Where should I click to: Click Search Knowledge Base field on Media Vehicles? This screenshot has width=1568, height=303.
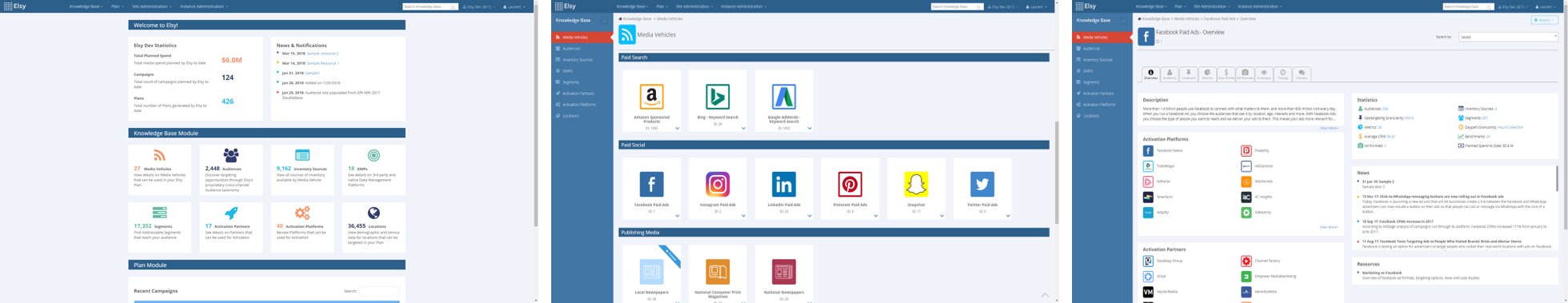pyautogui.click(x=958, y=6)
